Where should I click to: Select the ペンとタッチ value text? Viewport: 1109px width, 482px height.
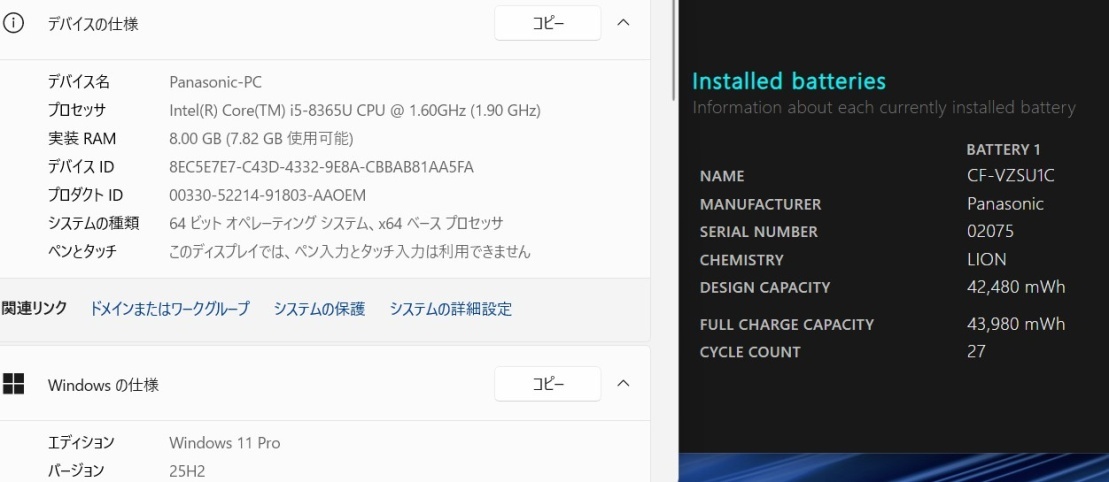click(349, 252)
